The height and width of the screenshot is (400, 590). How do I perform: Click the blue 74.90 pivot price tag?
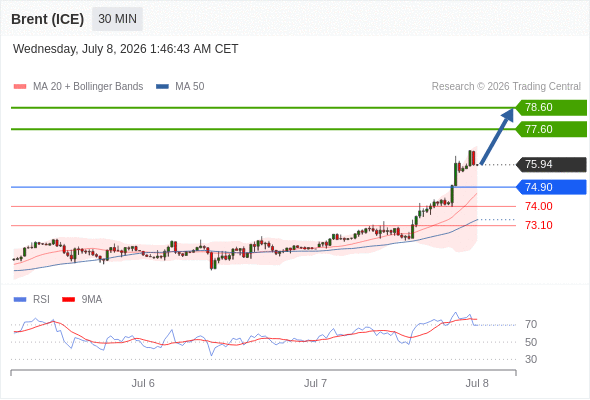click(x=551, y=187)
